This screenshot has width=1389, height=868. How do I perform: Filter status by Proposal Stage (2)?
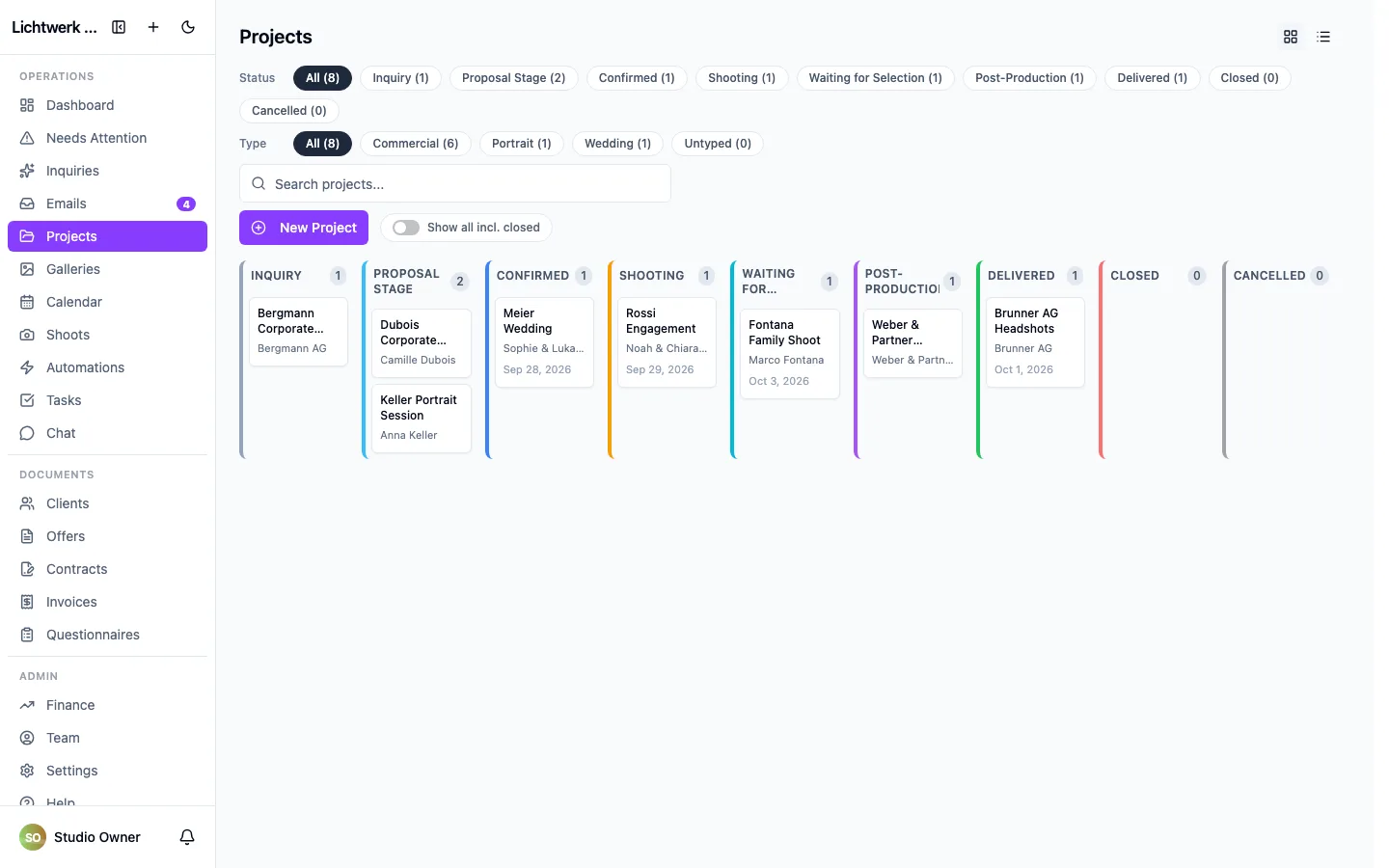[x=513, y=78]
